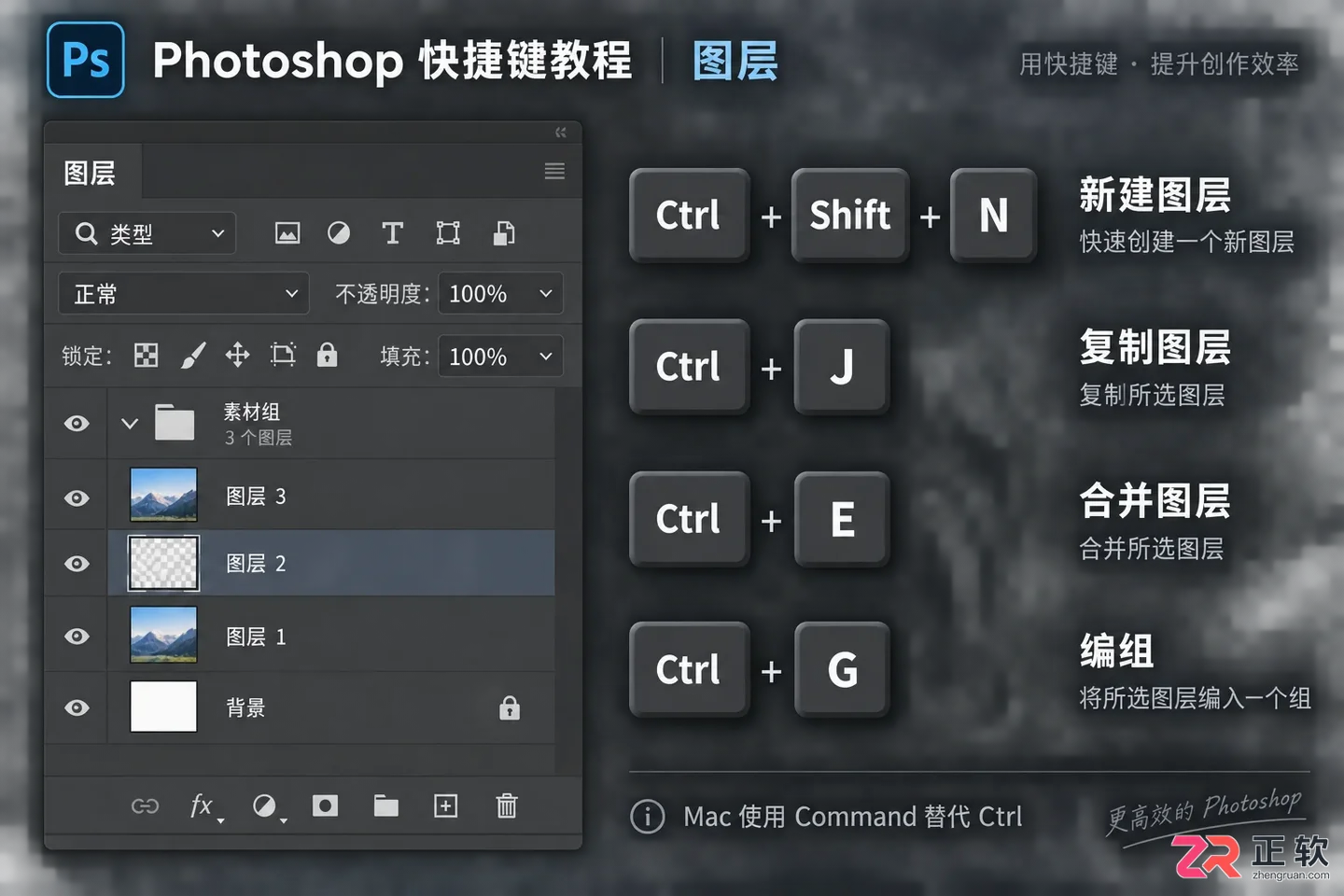Click the Ctrl key in 编组 row

(x=689, y=669)
